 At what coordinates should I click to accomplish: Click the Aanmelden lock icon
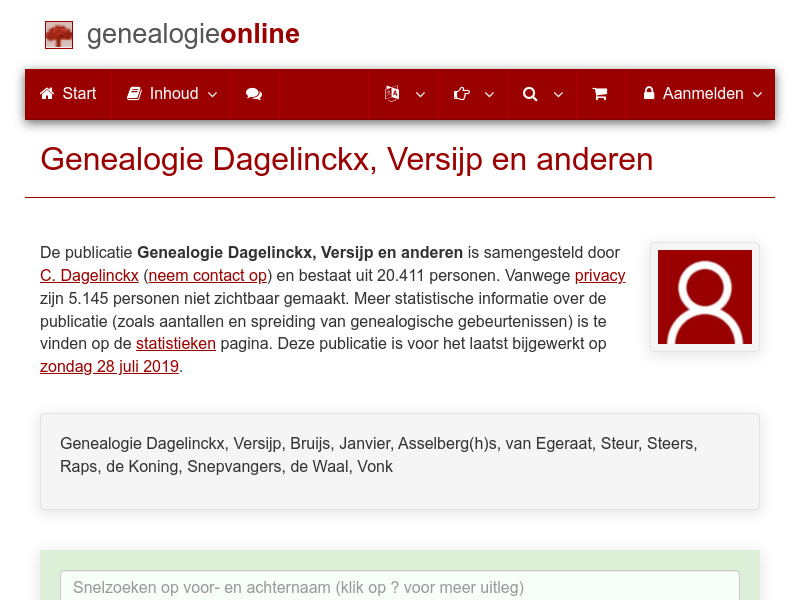pos(648,93)
